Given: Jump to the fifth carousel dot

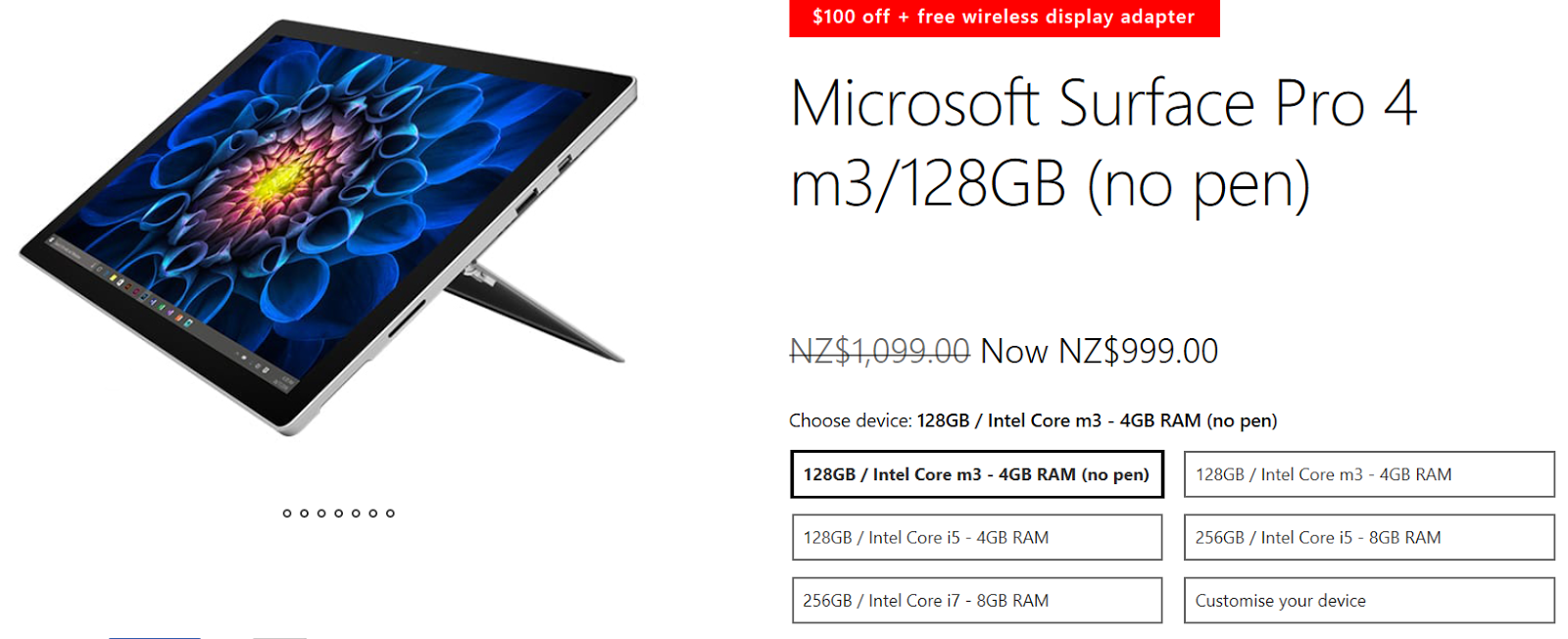Looking at the screenshot, I should click(x=356, y=514).
